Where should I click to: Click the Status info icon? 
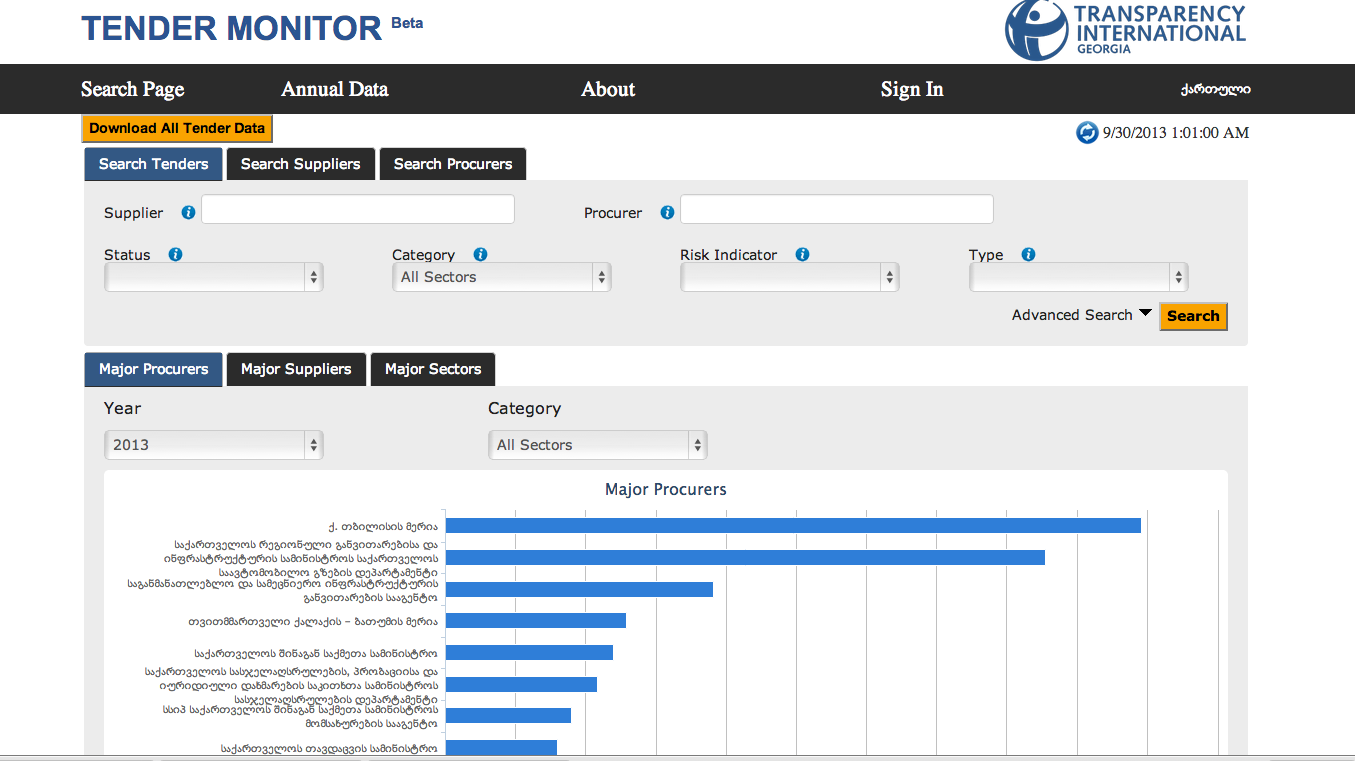[x=176, y=255]
